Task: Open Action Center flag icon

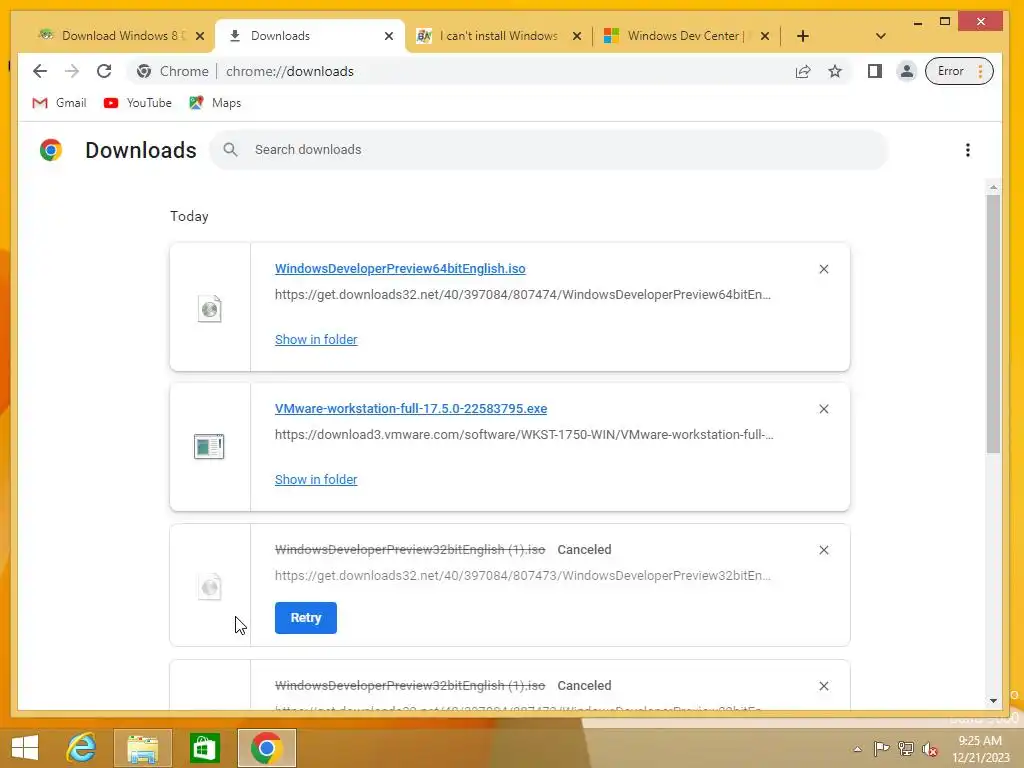Action: [x=881, y=748]
